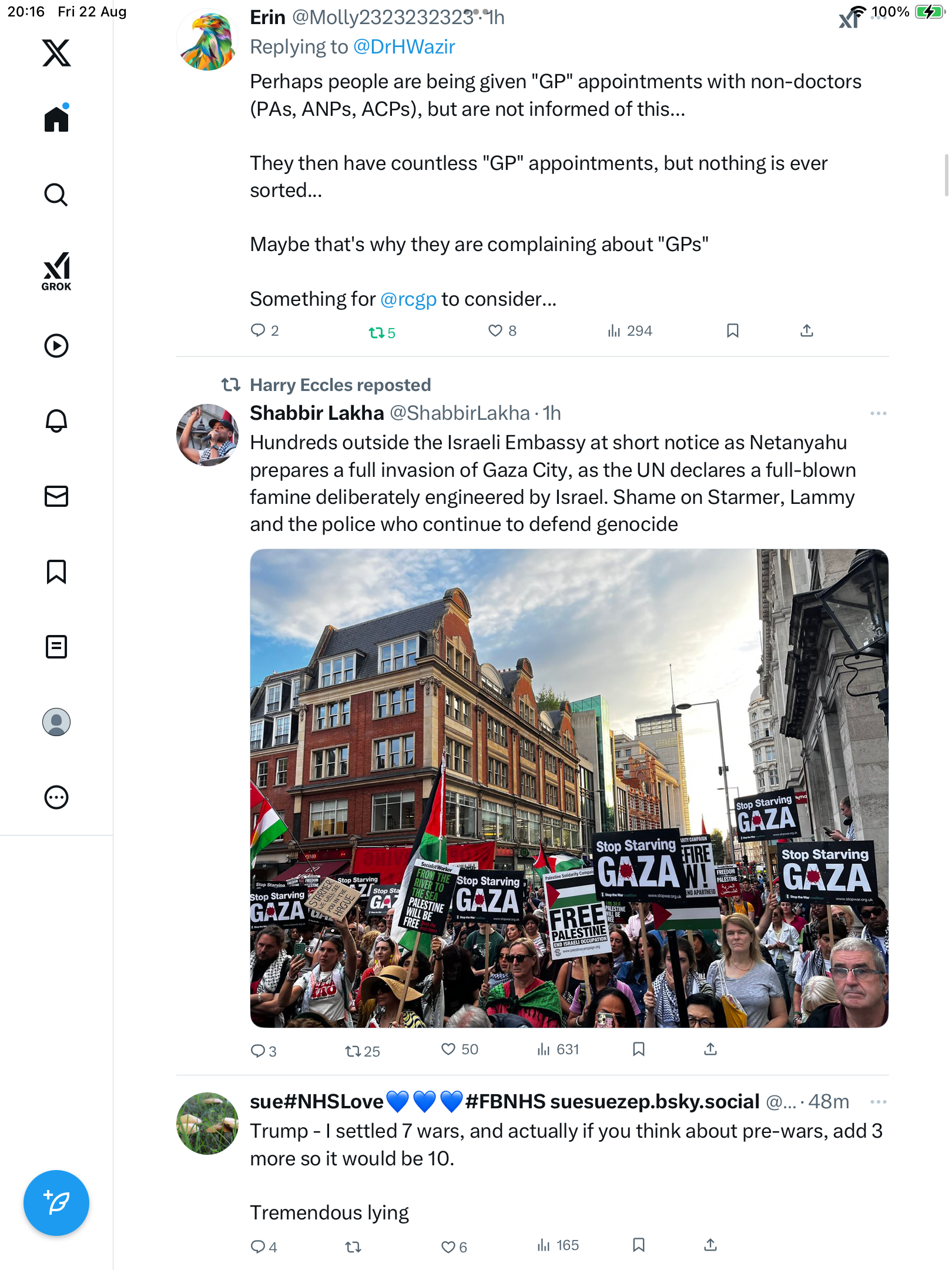Open the Video tab play icon
Image resolution: width=952 pixels, height=1270 pixels.
click(x=56, y=346)
